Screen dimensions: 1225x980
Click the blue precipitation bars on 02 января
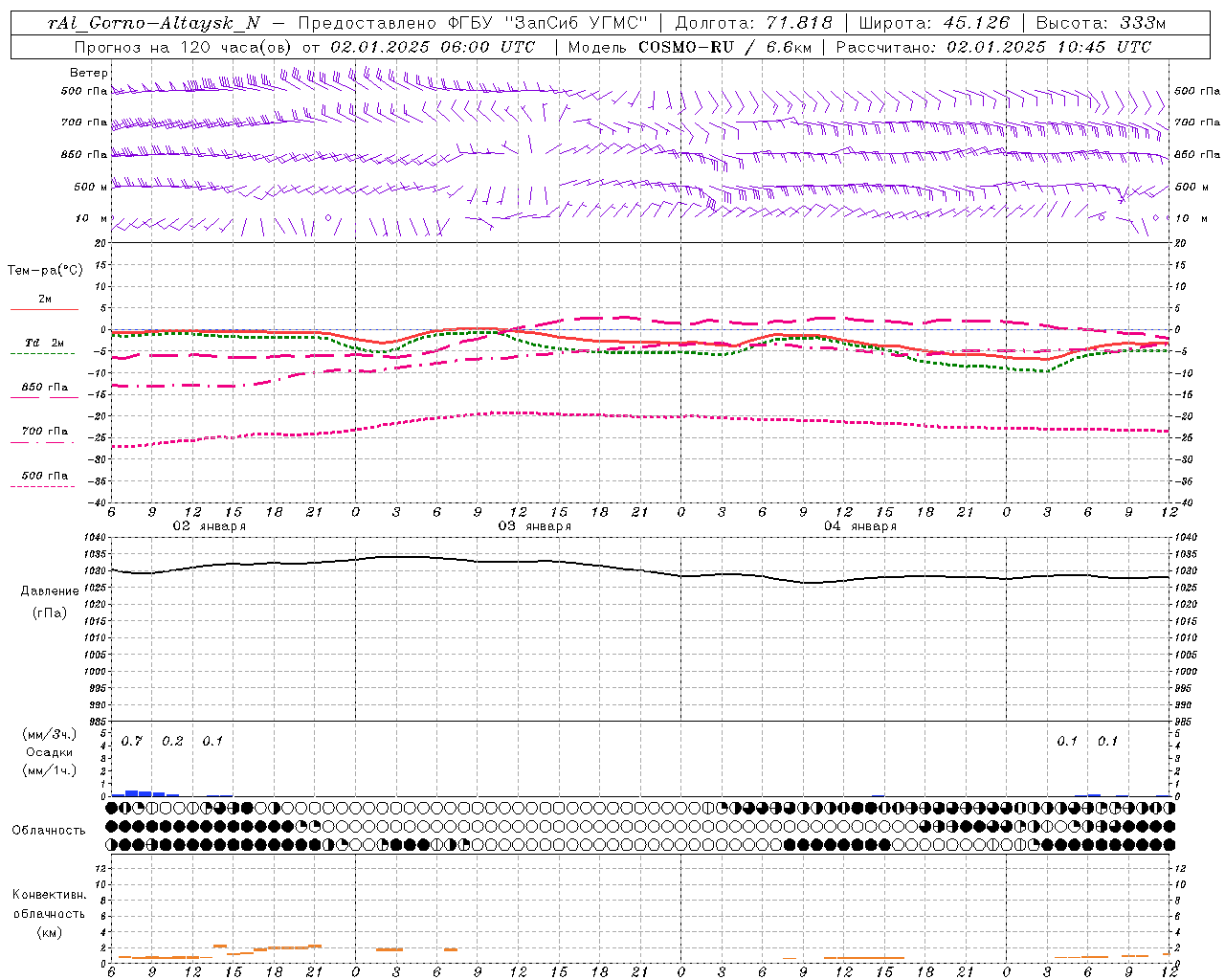pyautogui.click(x=145, y=793)
